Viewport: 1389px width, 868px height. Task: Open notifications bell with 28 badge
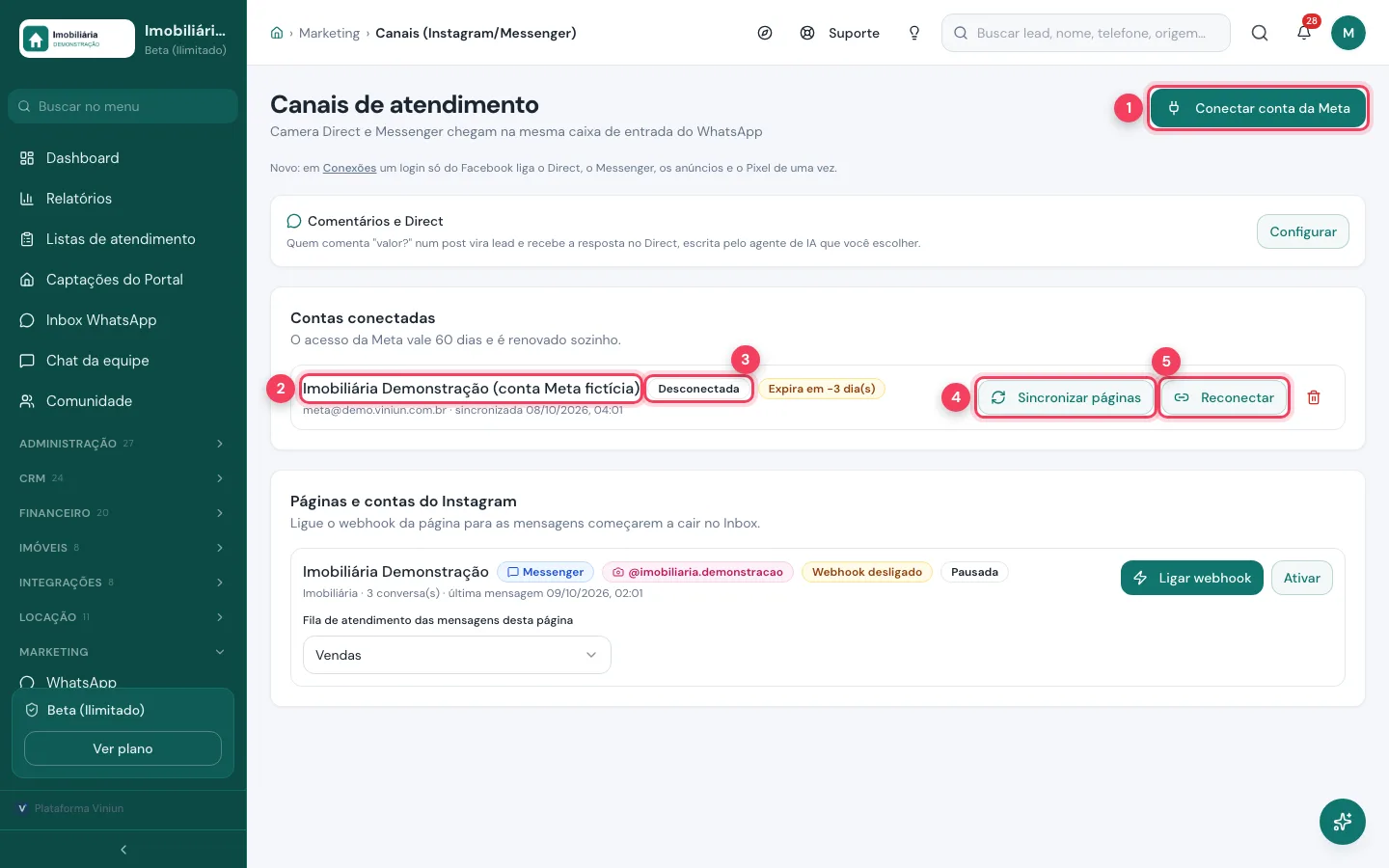point(1304,33)
